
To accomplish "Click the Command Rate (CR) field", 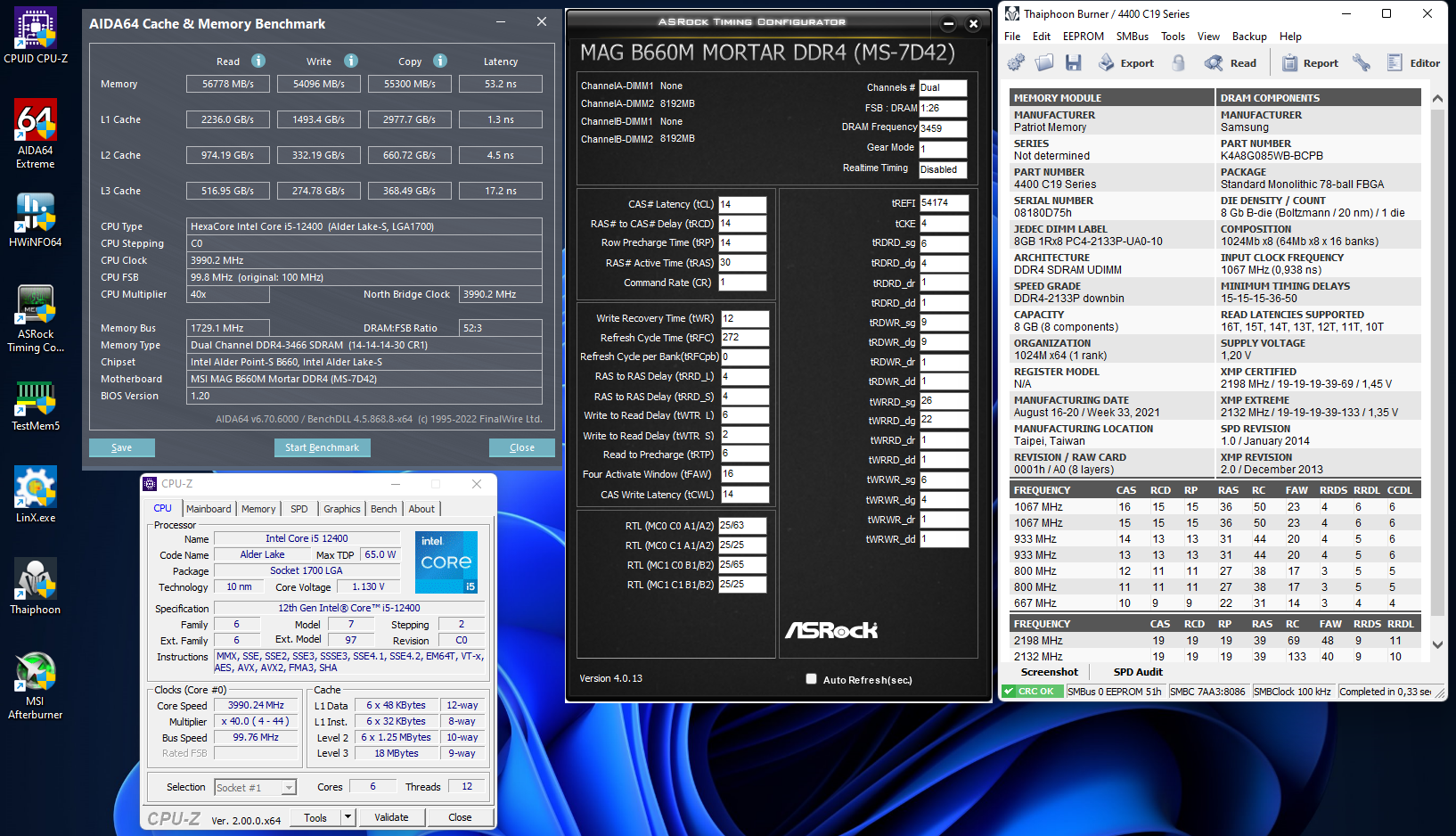I will click(x=742, y=283).
